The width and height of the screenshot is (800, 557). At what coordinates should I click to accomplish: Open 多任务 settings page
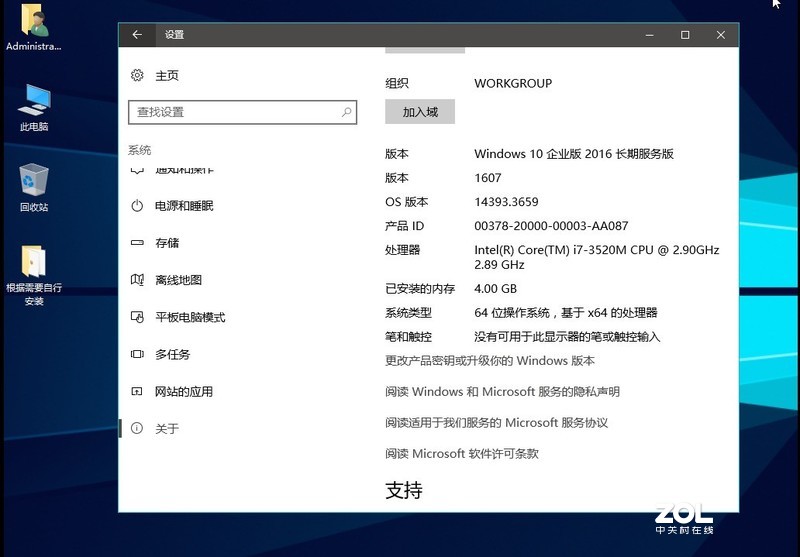(172, 354)
